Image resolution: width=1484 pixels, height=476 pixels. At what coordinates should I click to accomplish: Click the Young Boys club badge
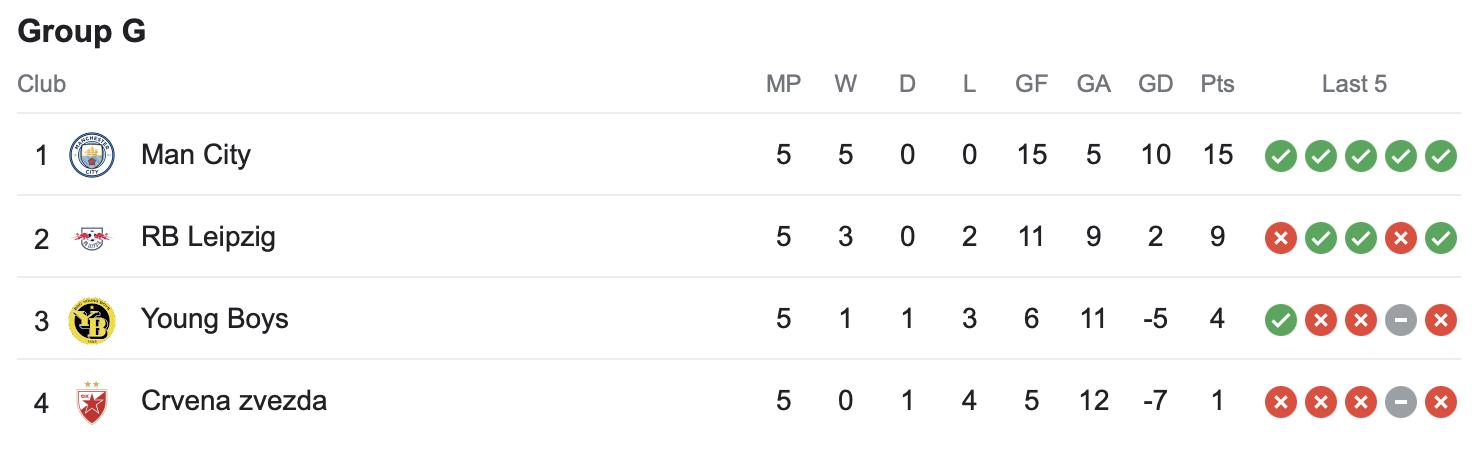[x=92, y=320]
